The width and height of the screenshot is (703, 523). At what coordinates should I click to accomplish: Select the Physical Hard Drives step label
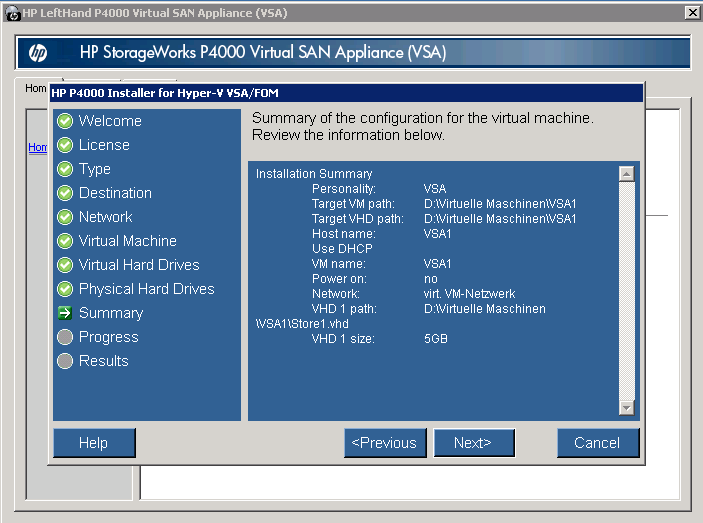pyautogui.click(x=147, y=289)
